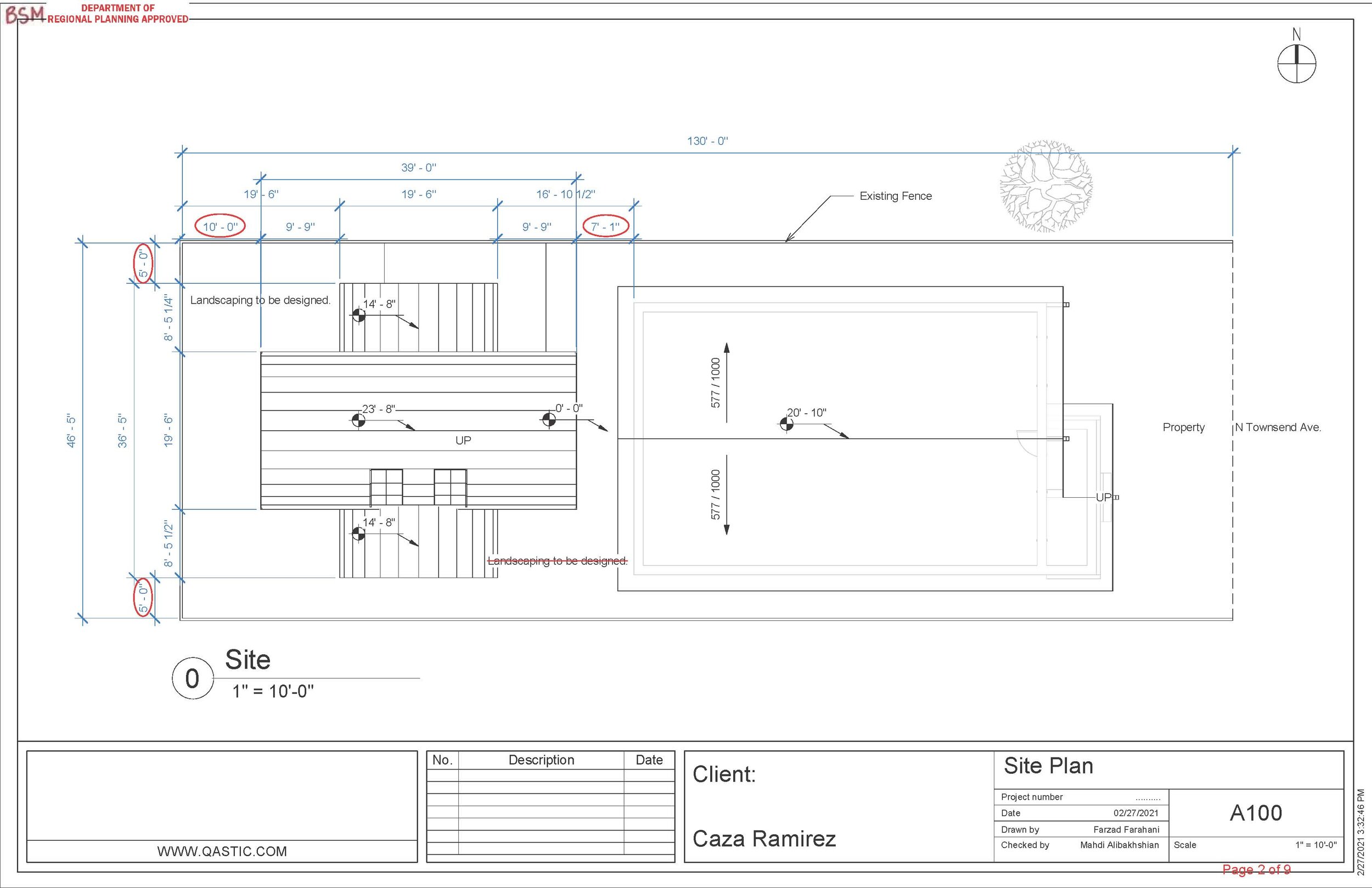Select the Drawn by name Farzad Farahani
Viewport: 1372px width, 888px height.
1127,830
